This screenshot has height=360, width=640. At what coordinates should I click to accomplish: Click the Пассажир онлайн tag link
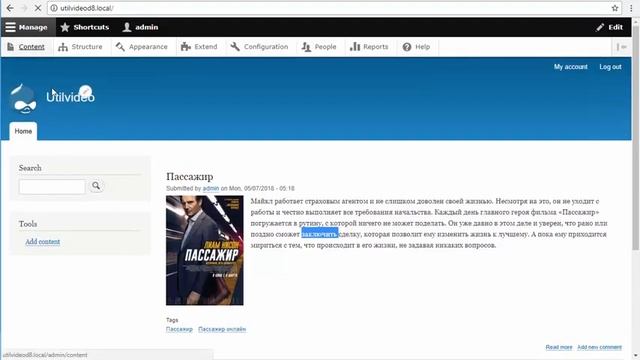tap(222, 329)
